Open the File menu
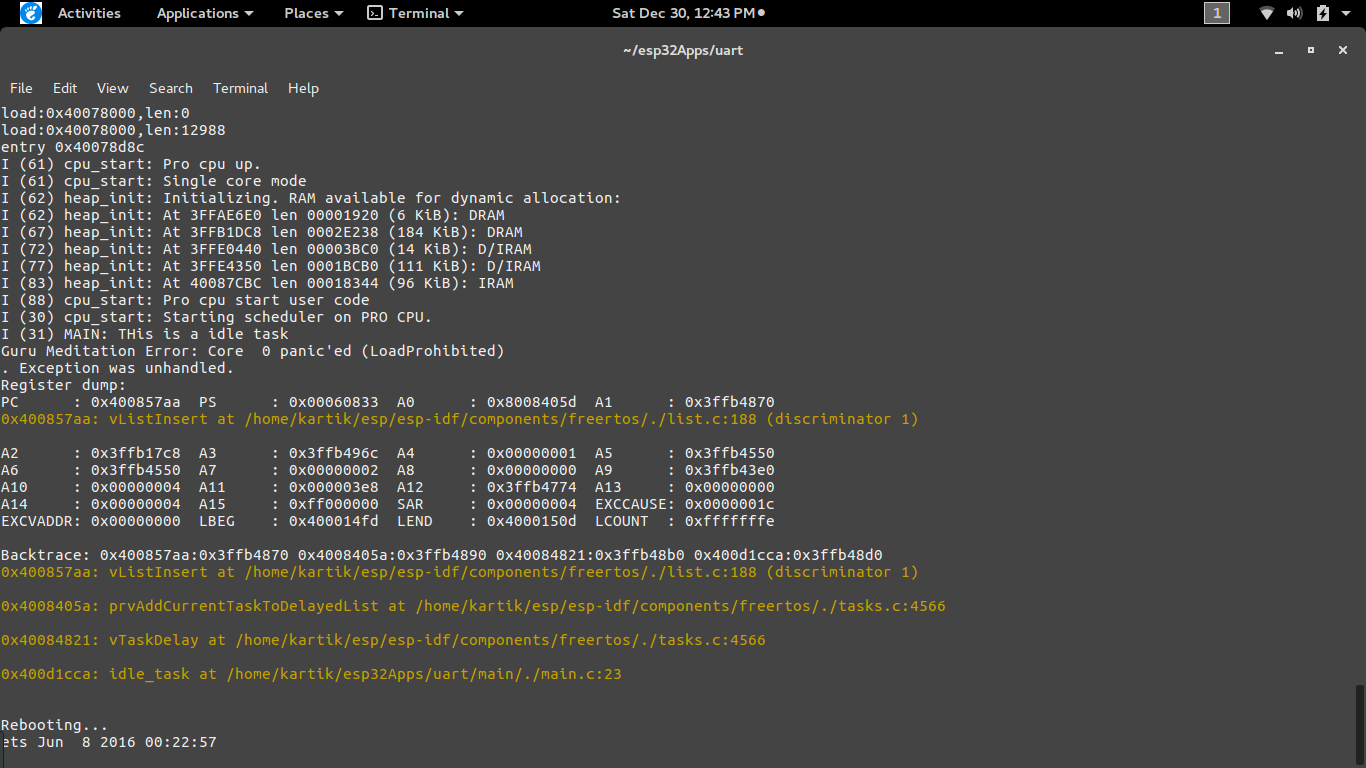 (x=21, y=88)
